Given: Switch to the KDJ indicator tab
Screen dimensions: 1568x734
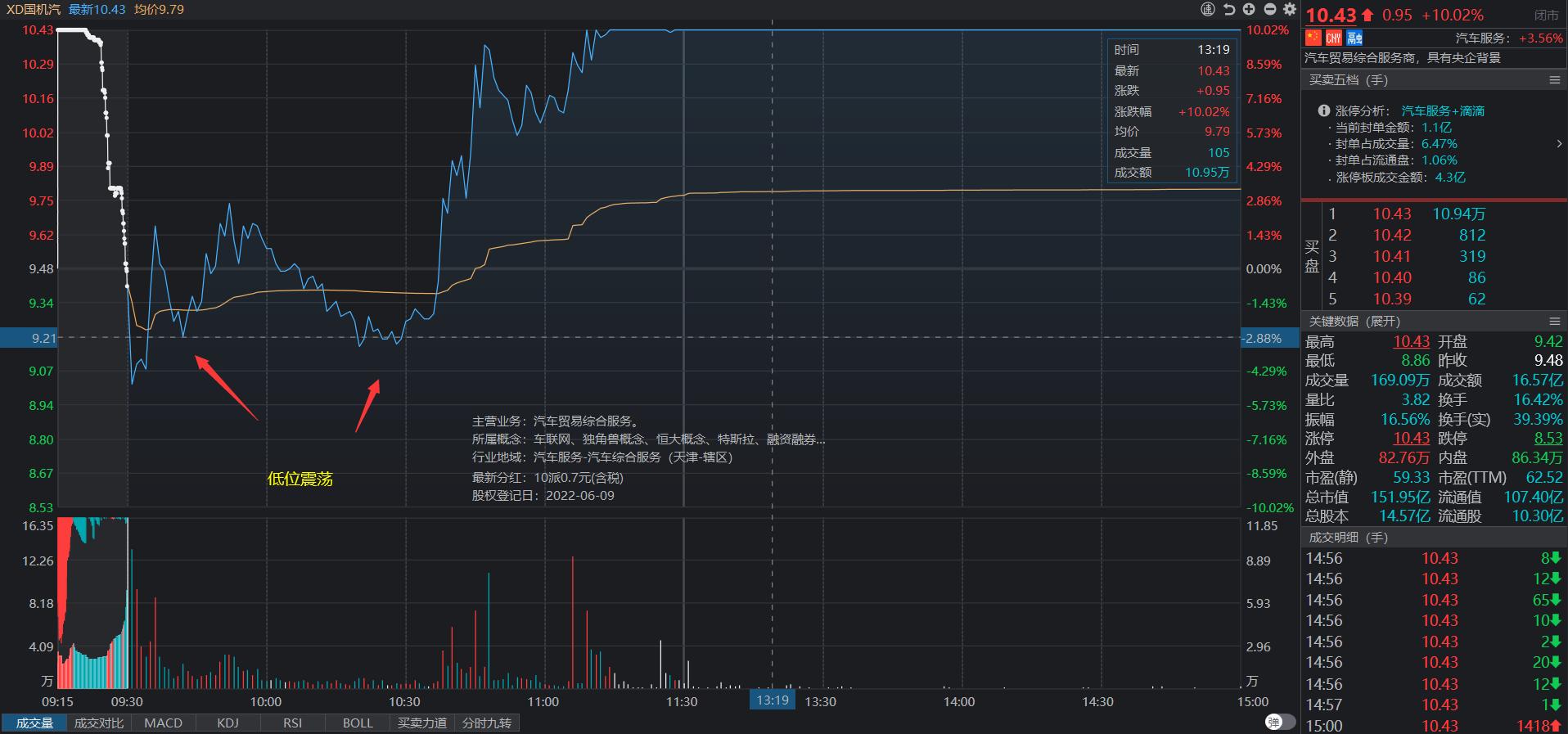Looking at the screenshot, I should pyautogui.click(x=228, y=723).
